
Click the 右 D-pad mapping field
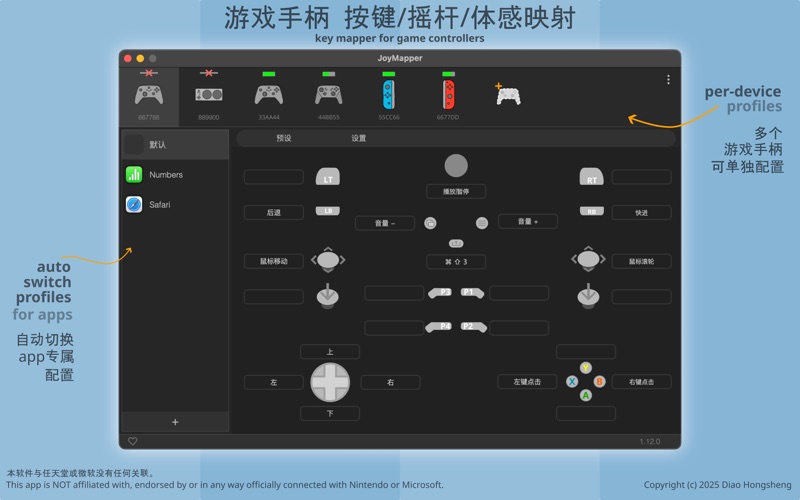click(x=390, y=382)
